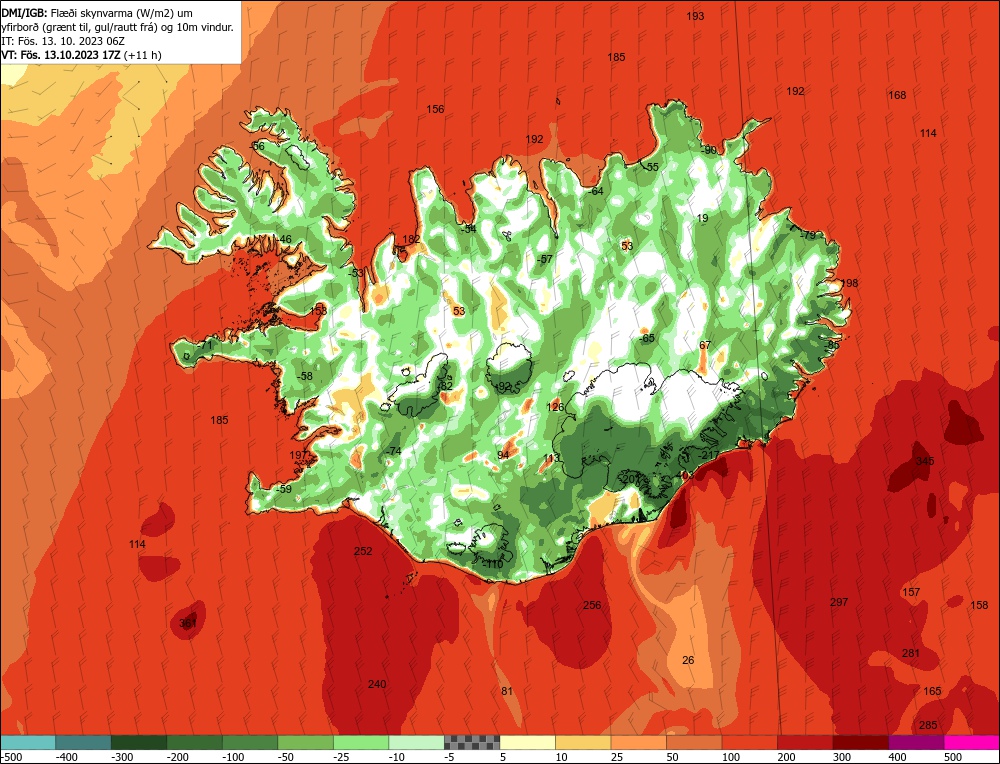
Task: Select the flux value '158' at the right edge
Action: coord(979,605)
